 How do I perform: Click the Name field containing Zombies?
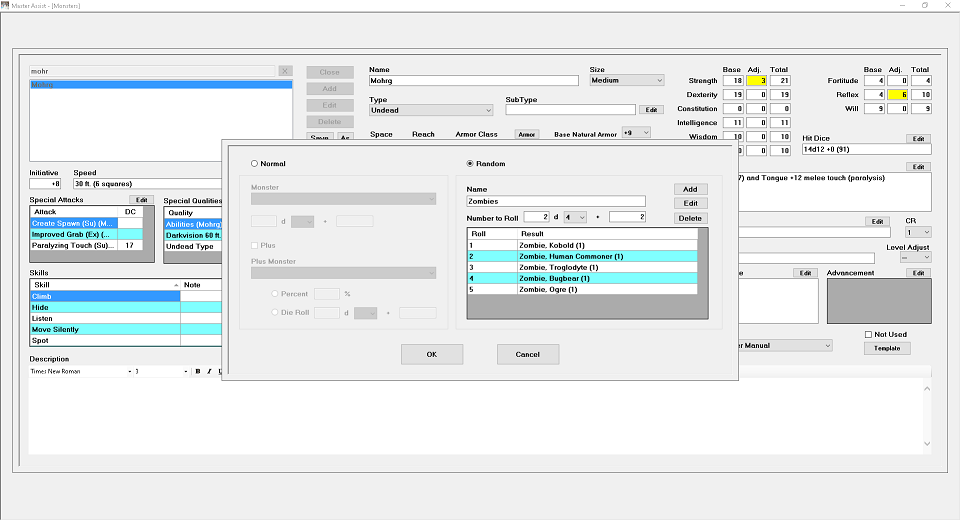pyautogui.click(x=556, y=201)
